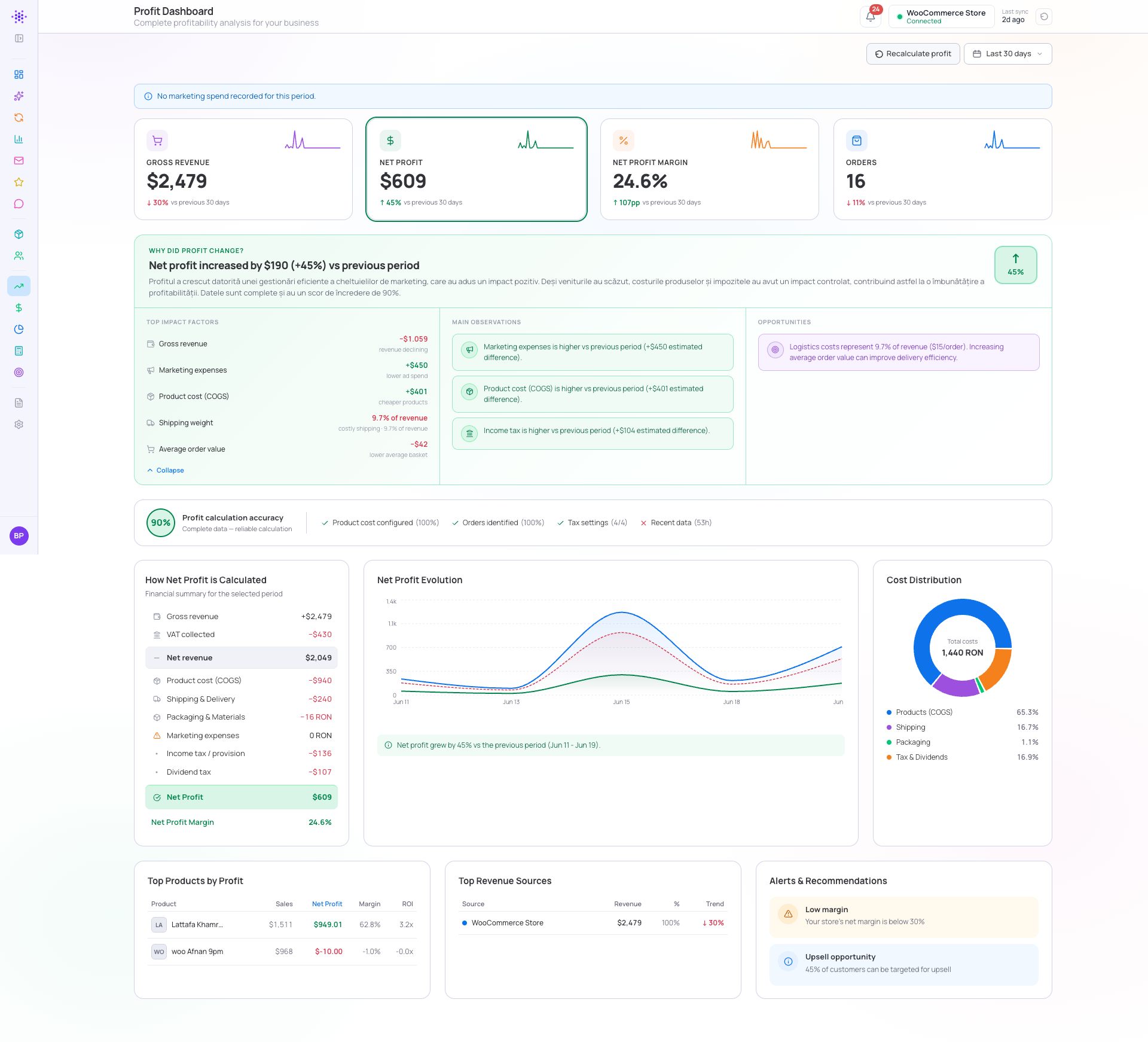Viewport: 1148px width, 1042px height.
Task: Select the Orders summary card
Action: coord(943,169)
